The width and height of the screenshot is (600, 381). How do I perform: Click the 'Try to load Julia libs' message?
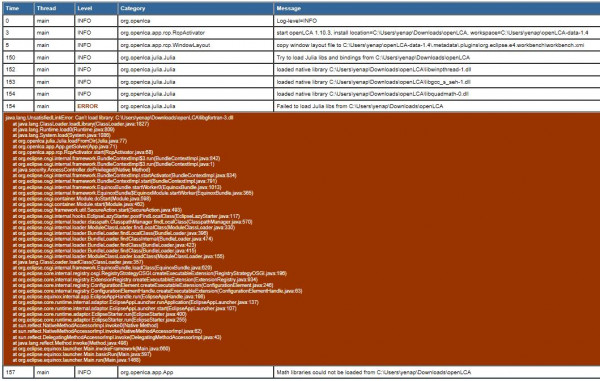(x=437, y=57)
